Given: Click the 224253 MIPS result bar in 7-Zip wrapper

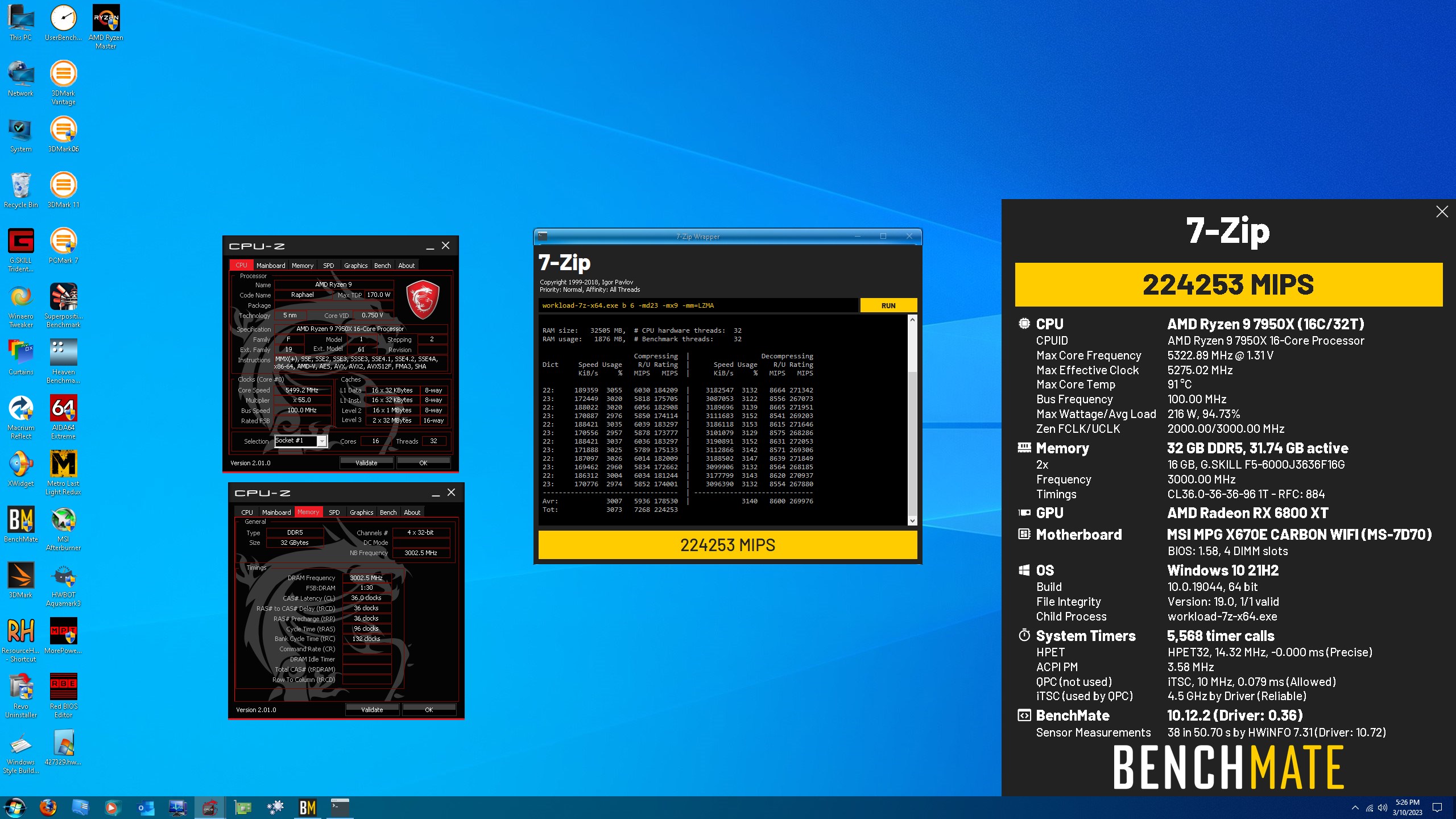Looking at the screenshot, I should [727, 545].
